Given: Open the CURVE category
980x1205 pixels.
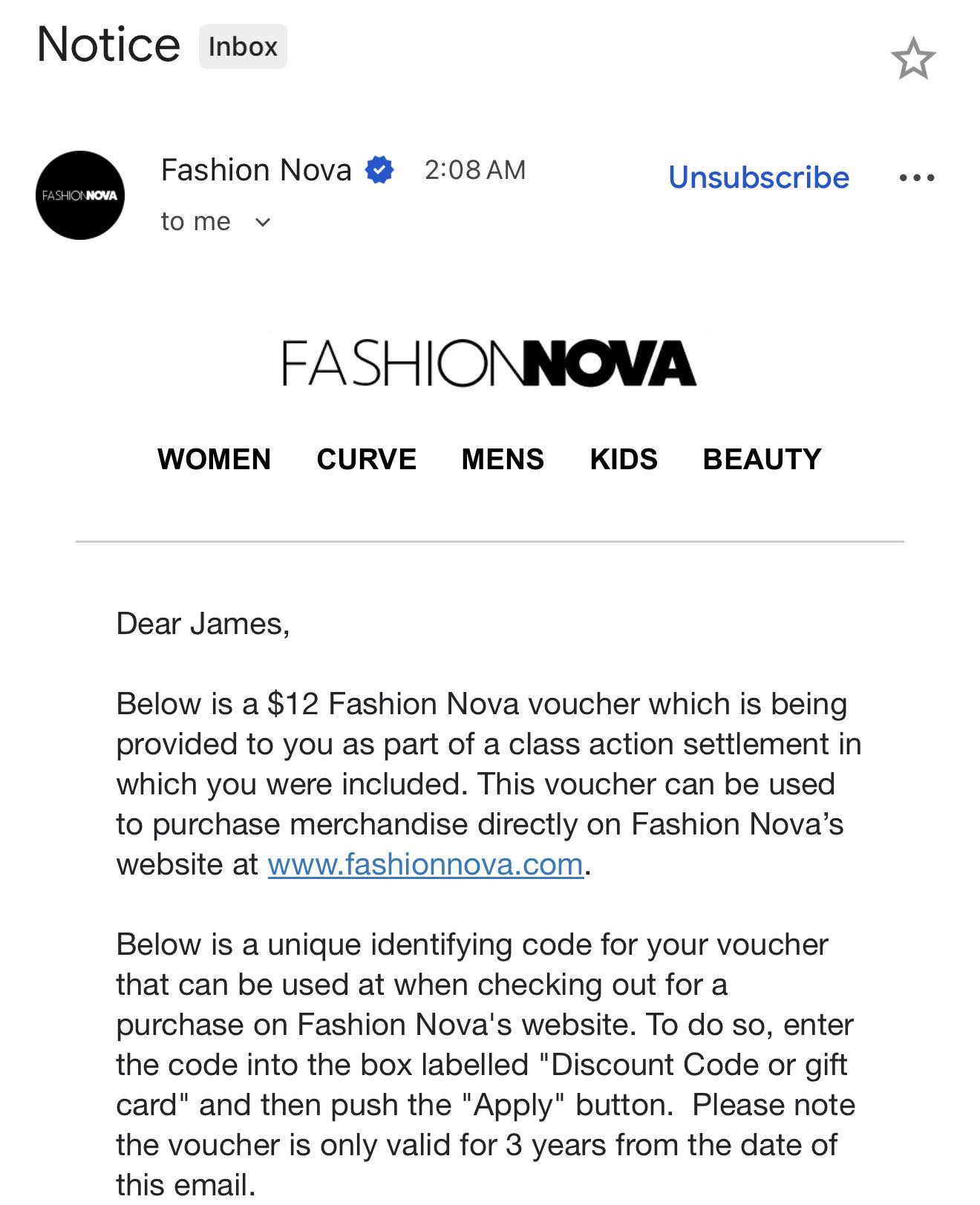Looking at the screenshot, I should pyautogui.click(x=366, y=459).
